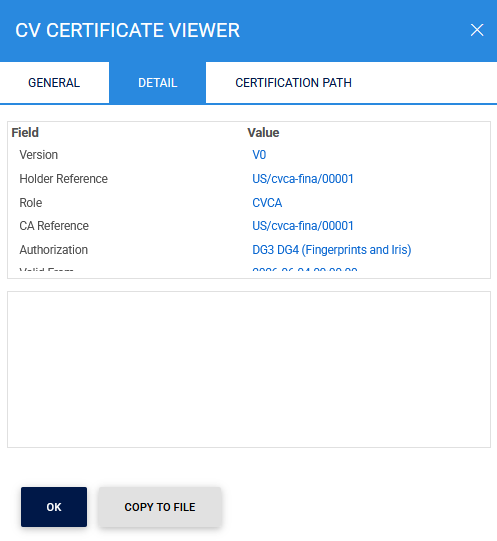
Task: Switch to the General tab
Action: [54, 83]
